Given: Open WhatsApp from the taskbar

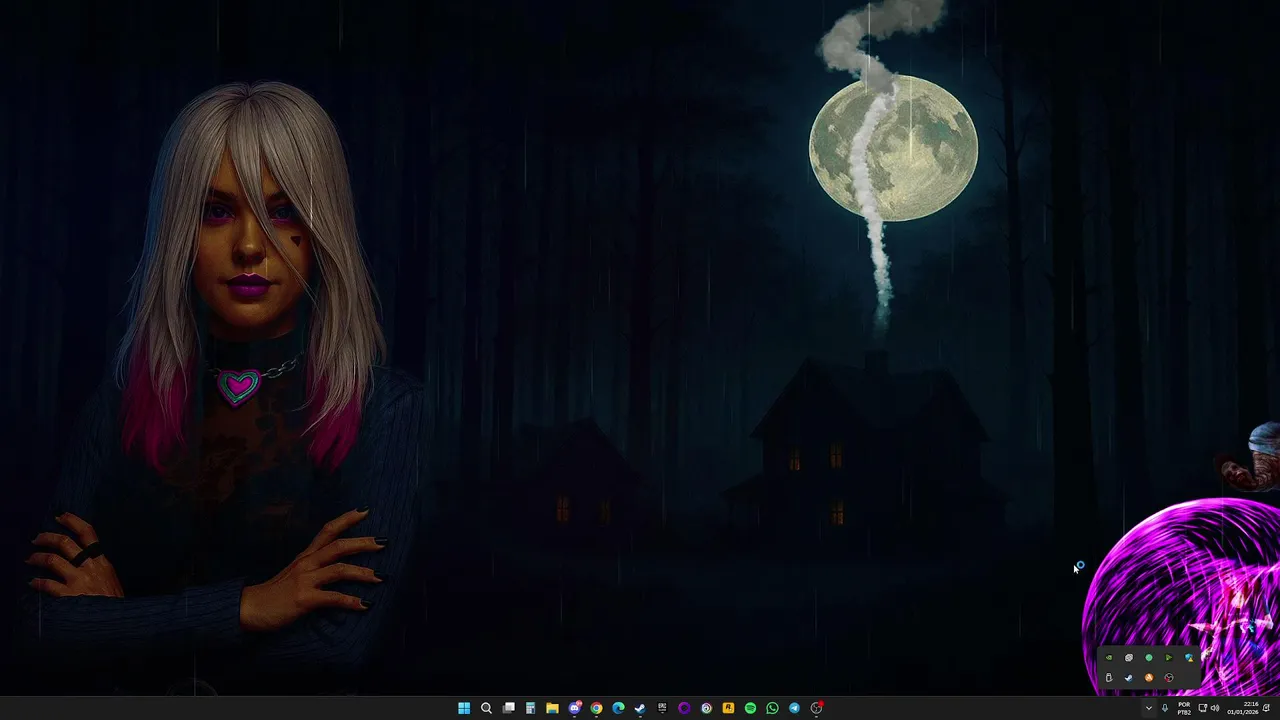Looking at the screenshot, I should click(772, 708).
